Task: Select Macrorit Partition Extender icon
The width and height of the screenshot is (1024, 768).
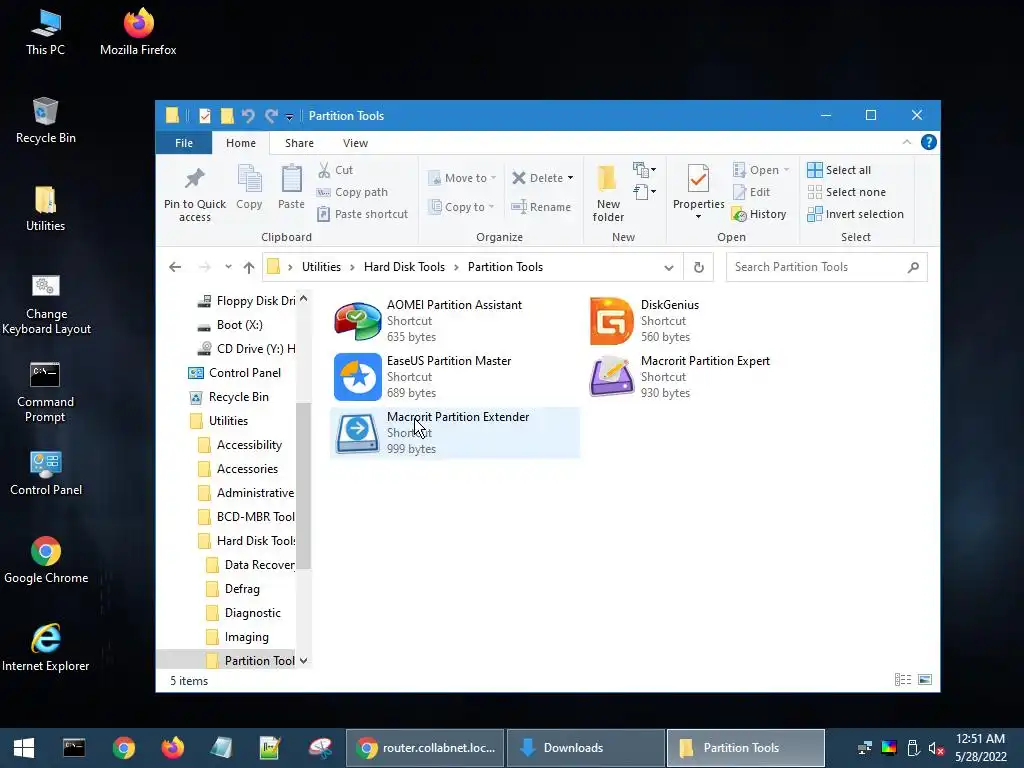Action: (x=357, y=432)
